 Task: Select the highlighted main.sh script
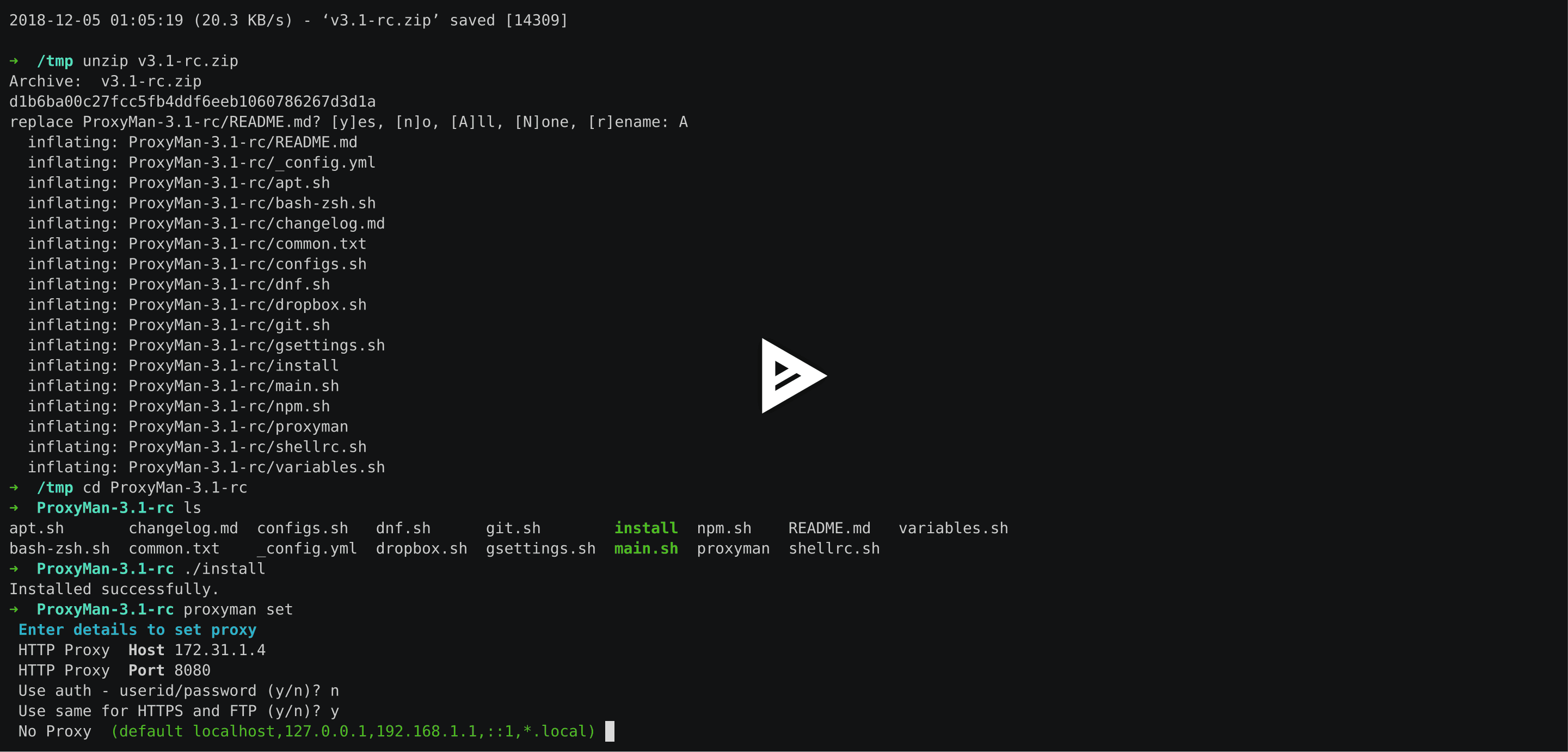click(x=646, y=548)
